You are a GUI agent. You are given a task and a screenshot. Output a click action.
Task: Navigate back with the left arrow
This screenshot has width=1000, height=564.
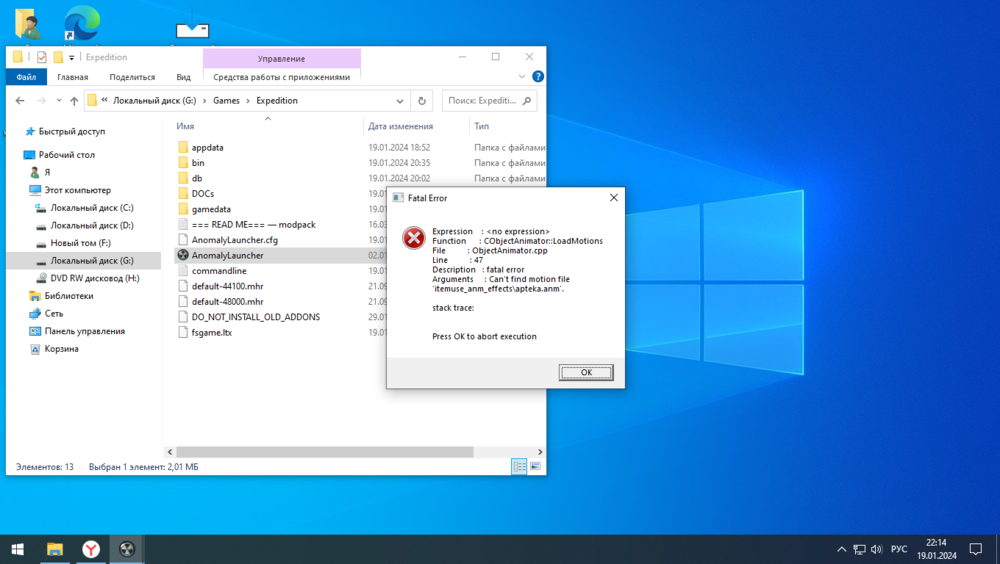tap(20, 101)
